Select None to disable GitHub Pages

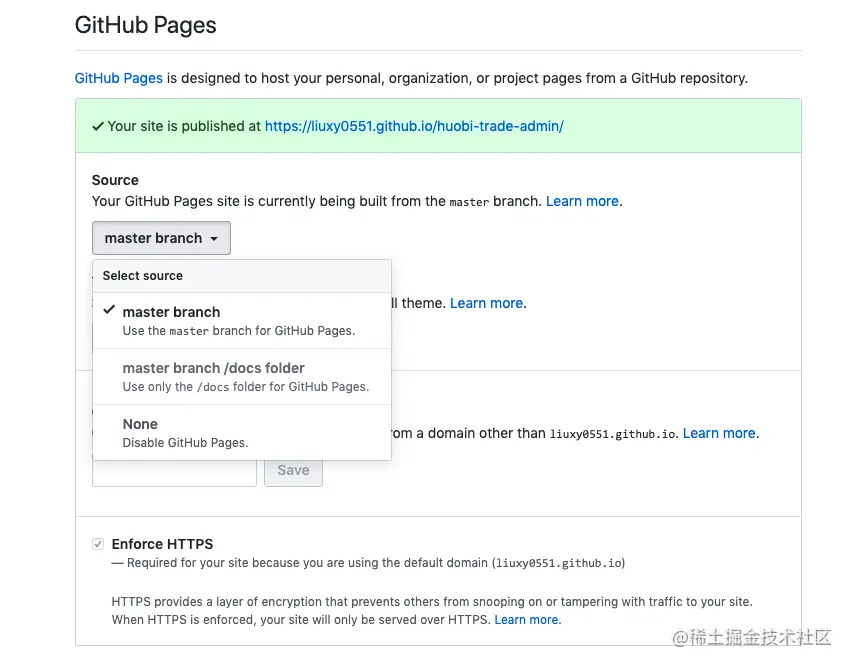pos(242,433)
